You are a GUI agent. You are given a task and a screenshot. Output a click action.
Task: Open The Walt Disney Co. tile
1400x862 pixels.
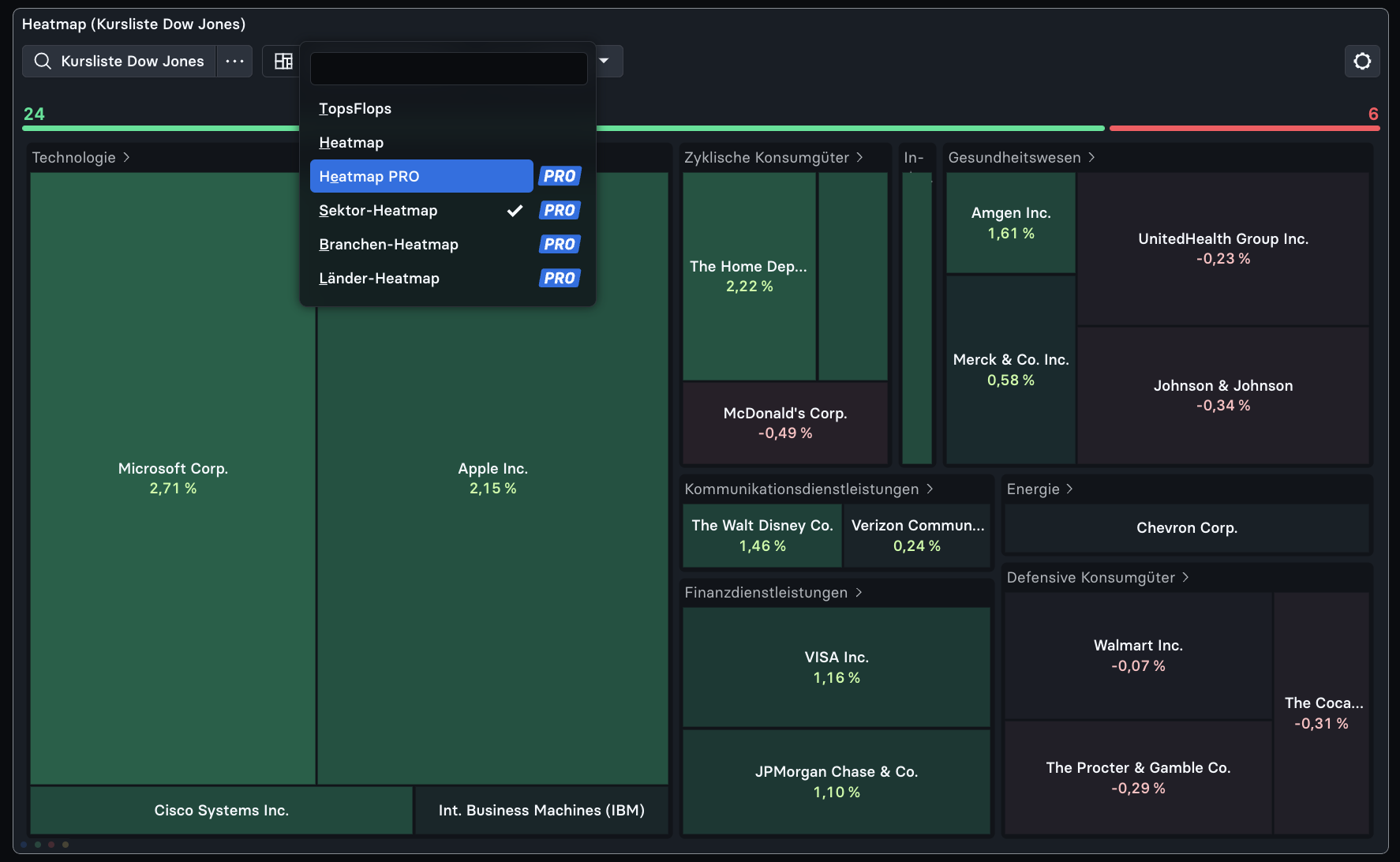pos(762,535)
